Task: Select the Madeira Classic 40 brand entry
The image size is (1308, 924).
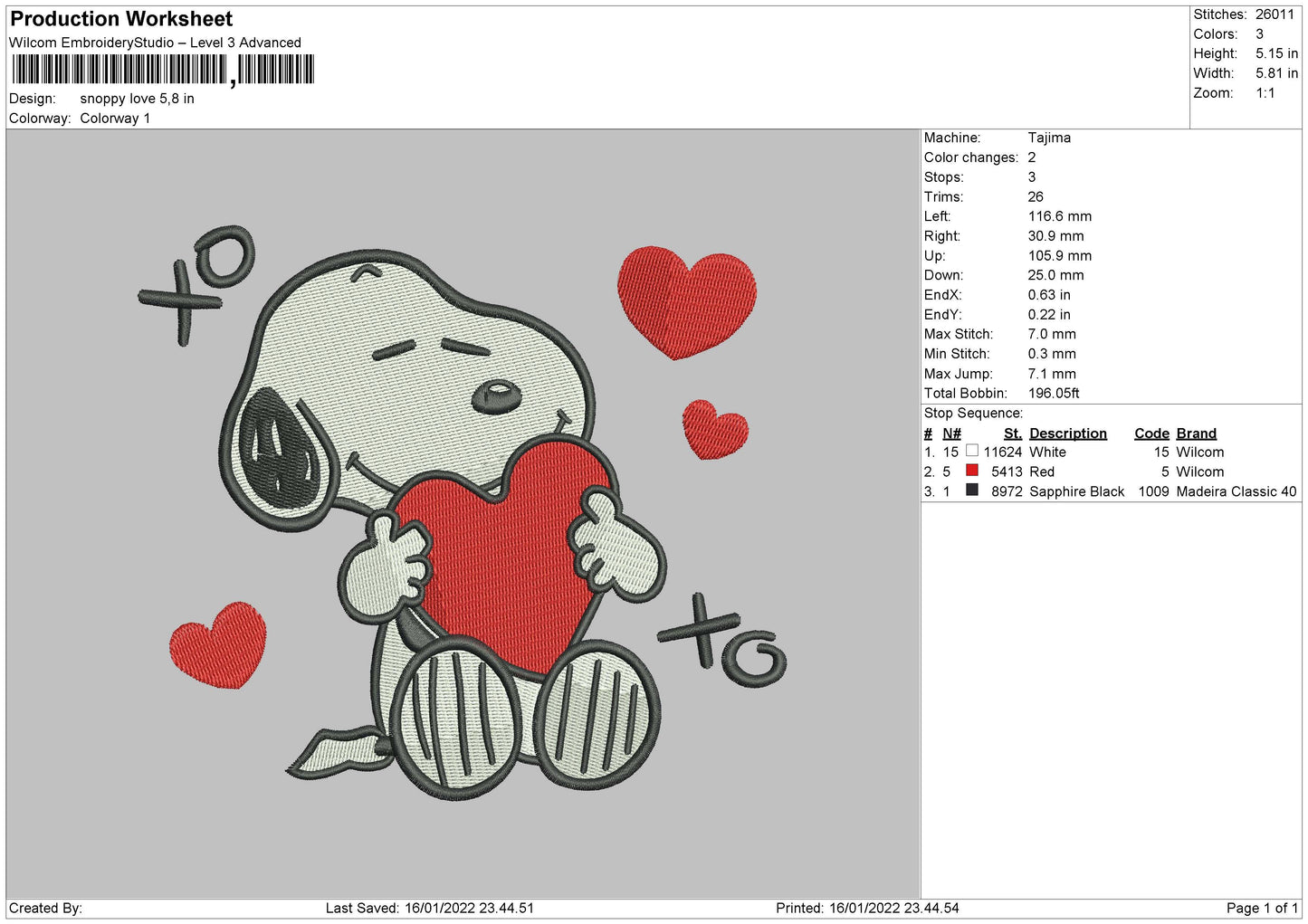Action: coord(1236,491)
